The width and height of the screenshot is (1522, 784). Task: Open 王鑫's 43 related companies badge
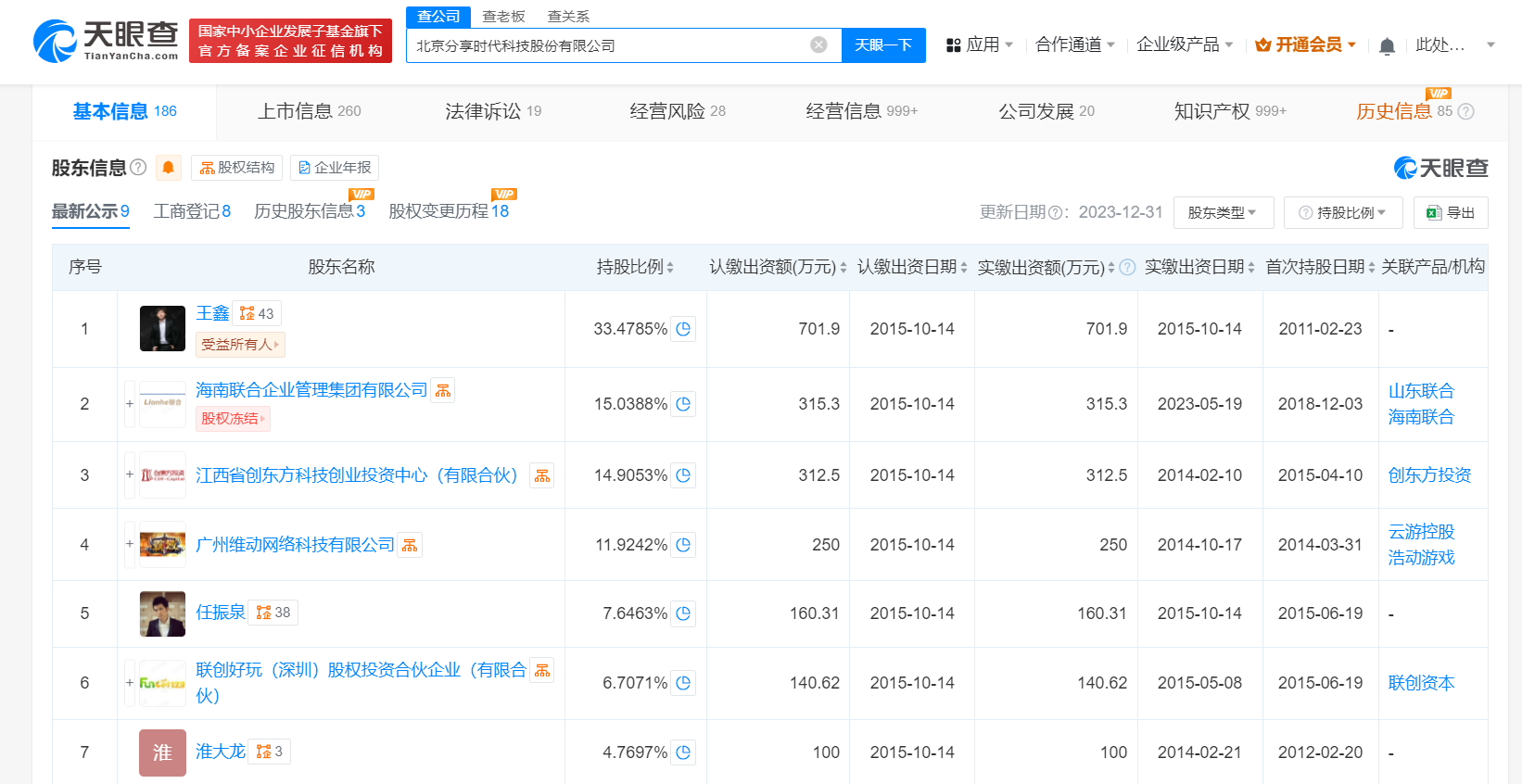point(257,313)
